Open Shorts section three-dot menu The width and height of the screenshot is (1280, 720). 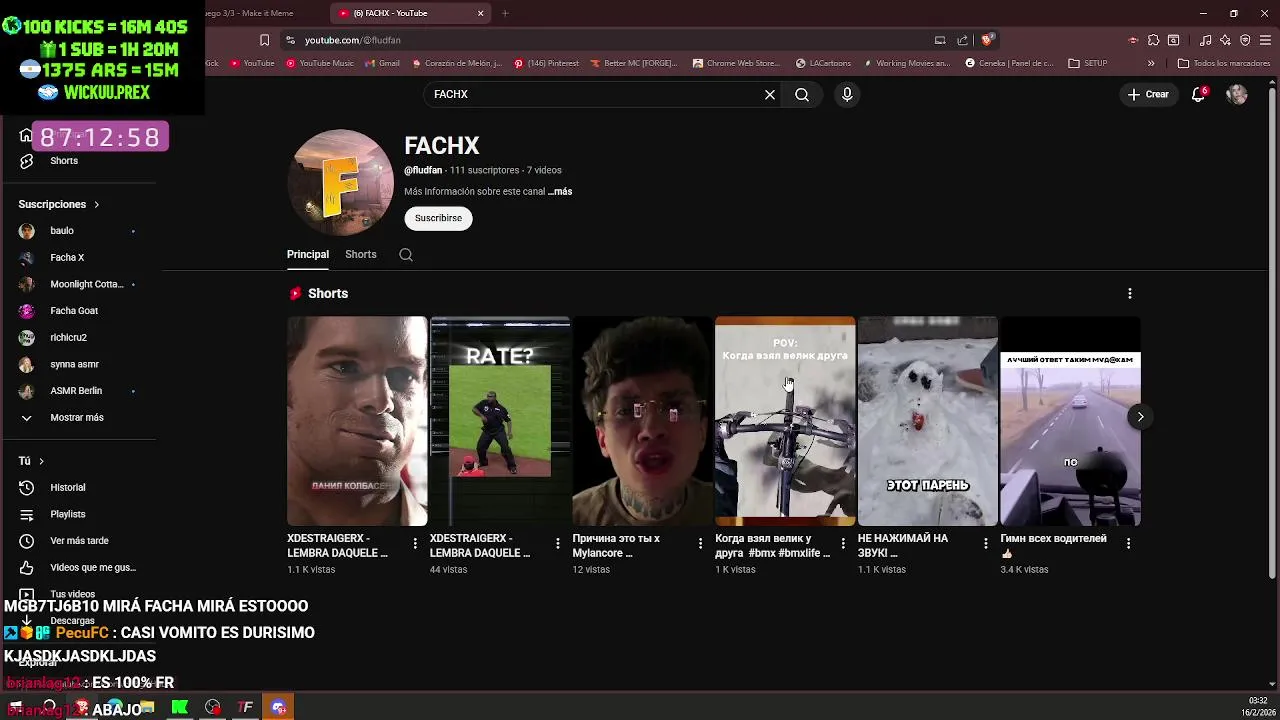coord(1130,294)
